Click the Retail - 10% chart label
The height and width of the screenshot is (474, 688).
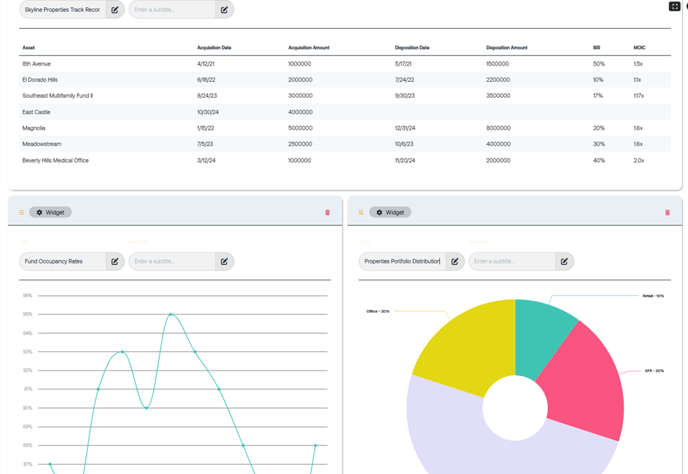pyautogui.click(x=653, y=296)
